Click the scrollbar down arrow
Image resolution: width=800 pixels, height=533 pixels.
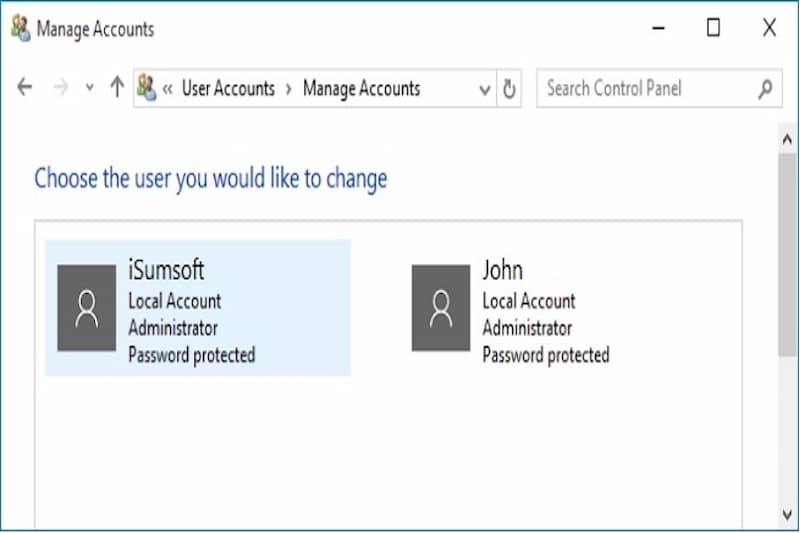click(788, 514)
